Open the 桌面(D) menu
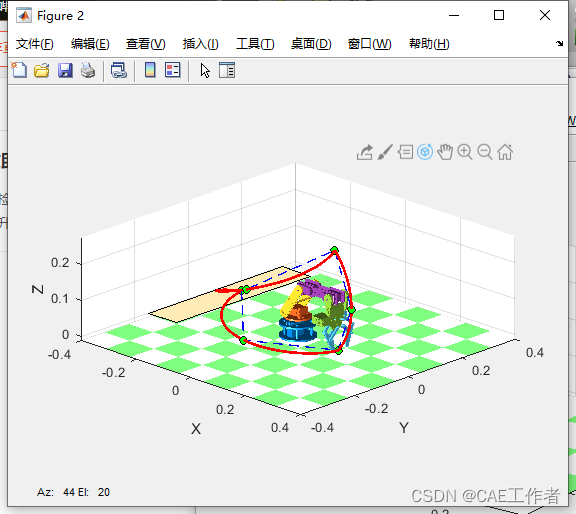The height and width of the screenshot is (514, 576). point(311,44)
